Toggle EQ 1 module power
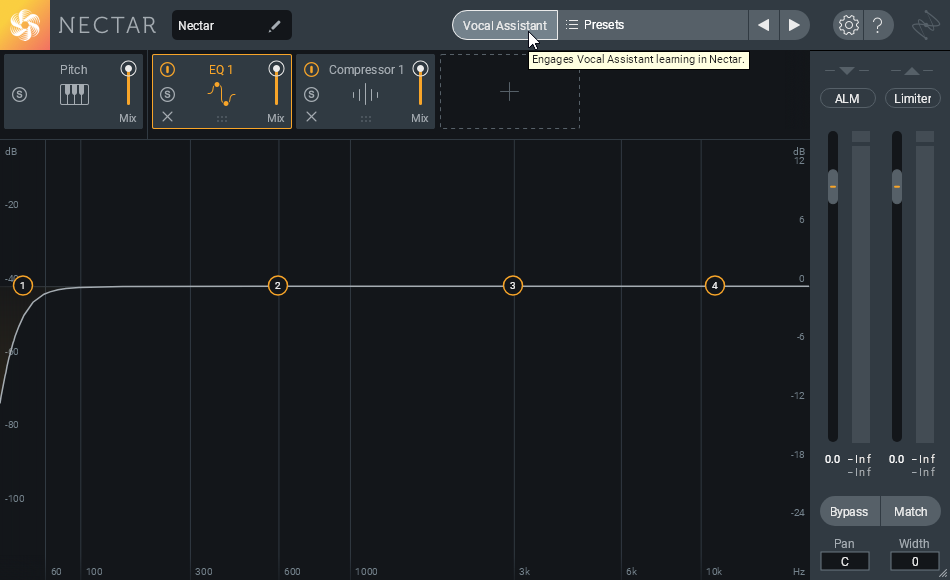 168,69
